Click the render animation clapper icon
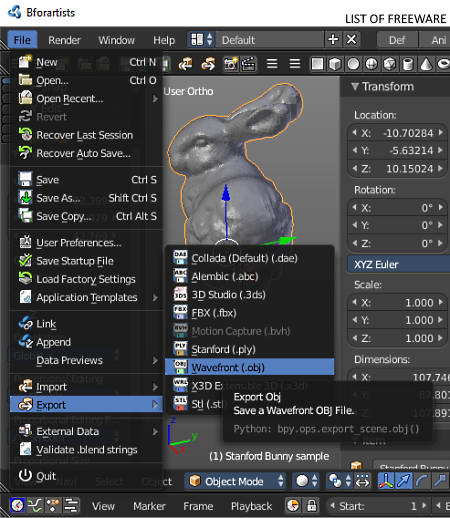 pos(248,63)
